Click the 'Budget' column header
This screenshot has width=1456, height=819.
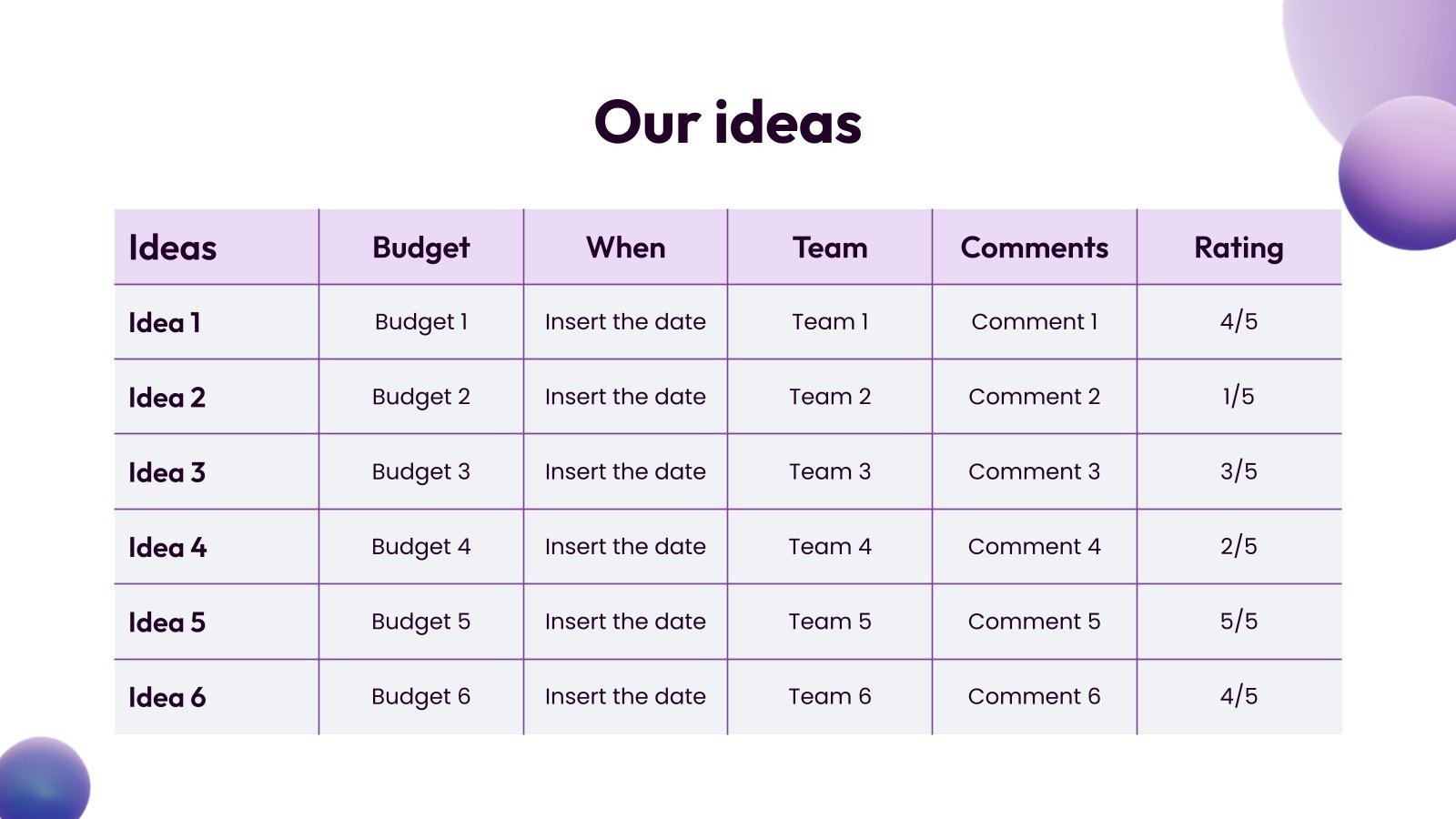[x=420, y=248]
